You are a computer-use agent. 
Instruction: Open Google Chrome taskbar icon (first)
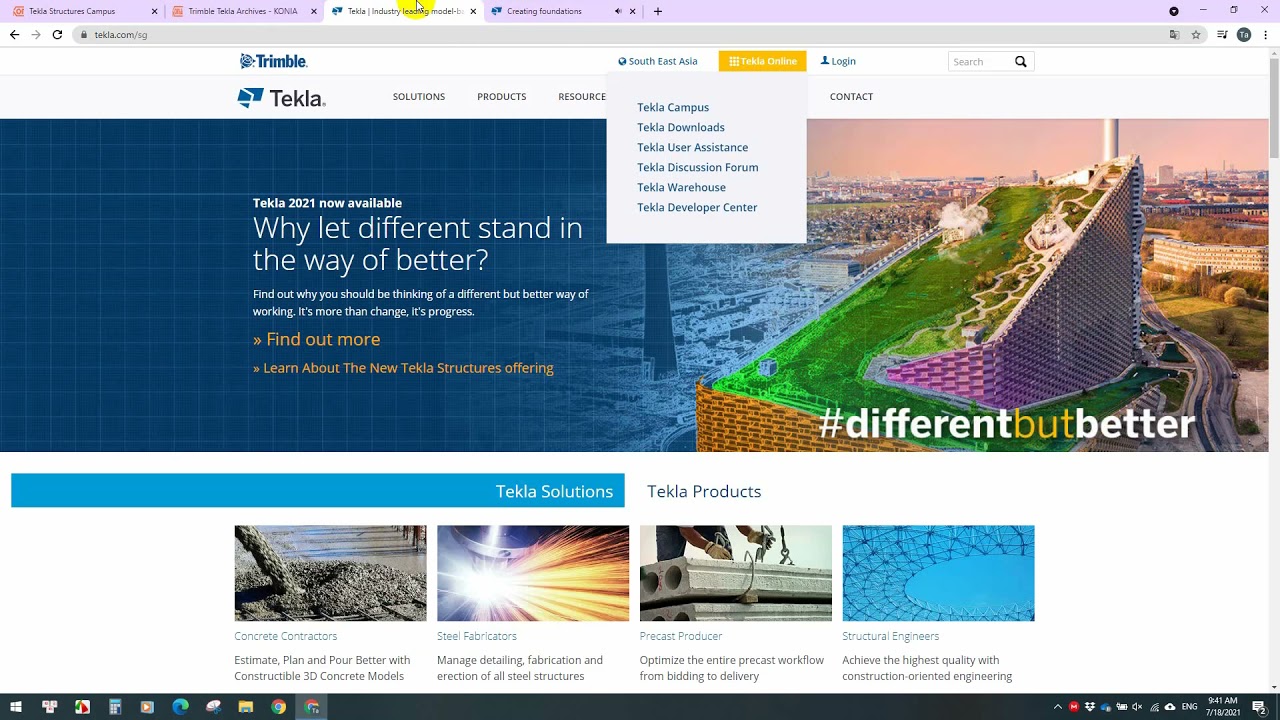(279, 707)
